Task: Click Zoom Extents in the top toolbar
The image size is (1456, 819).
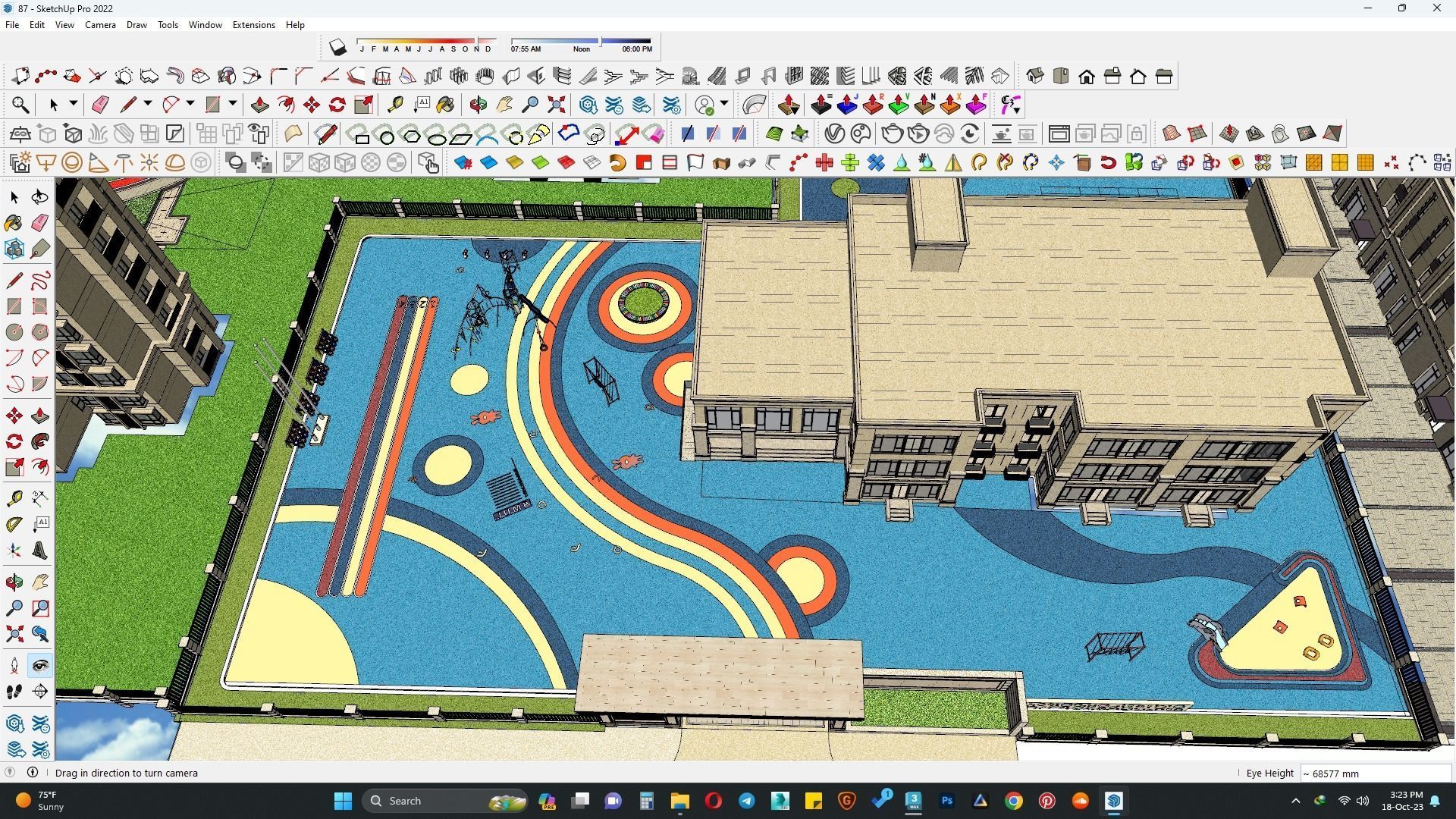Action: point(556,105)
